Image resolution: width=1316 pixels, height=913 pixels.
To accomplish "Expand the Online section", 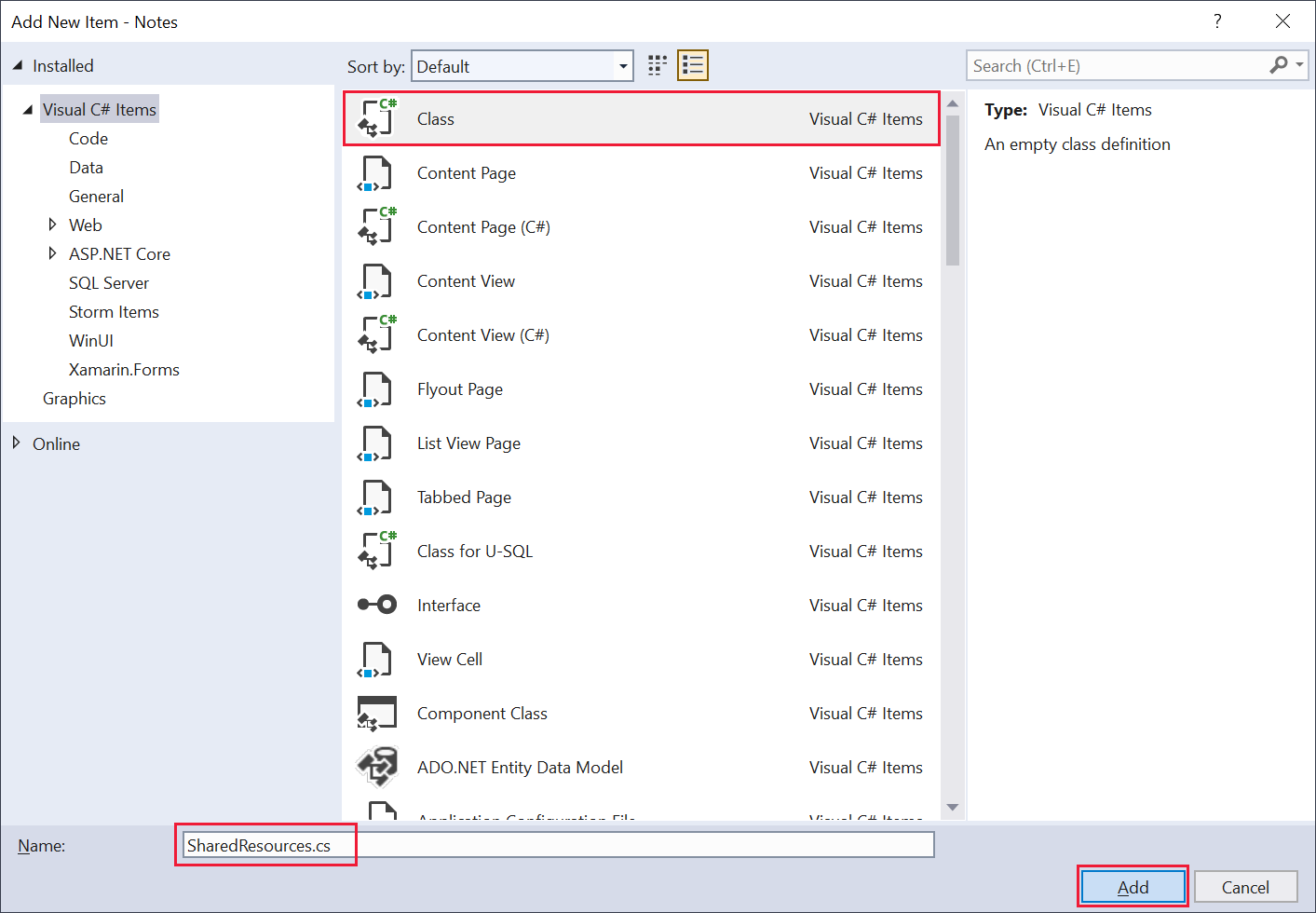I will click(17, 443).
